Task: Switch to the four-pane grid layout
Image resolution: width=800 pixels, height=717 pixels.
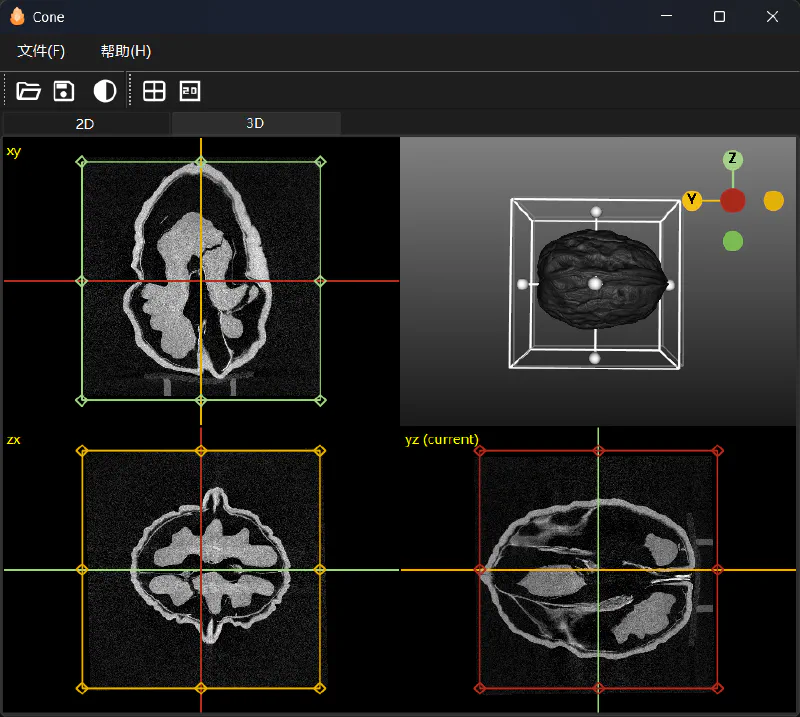Action: (x=154, y=91)
